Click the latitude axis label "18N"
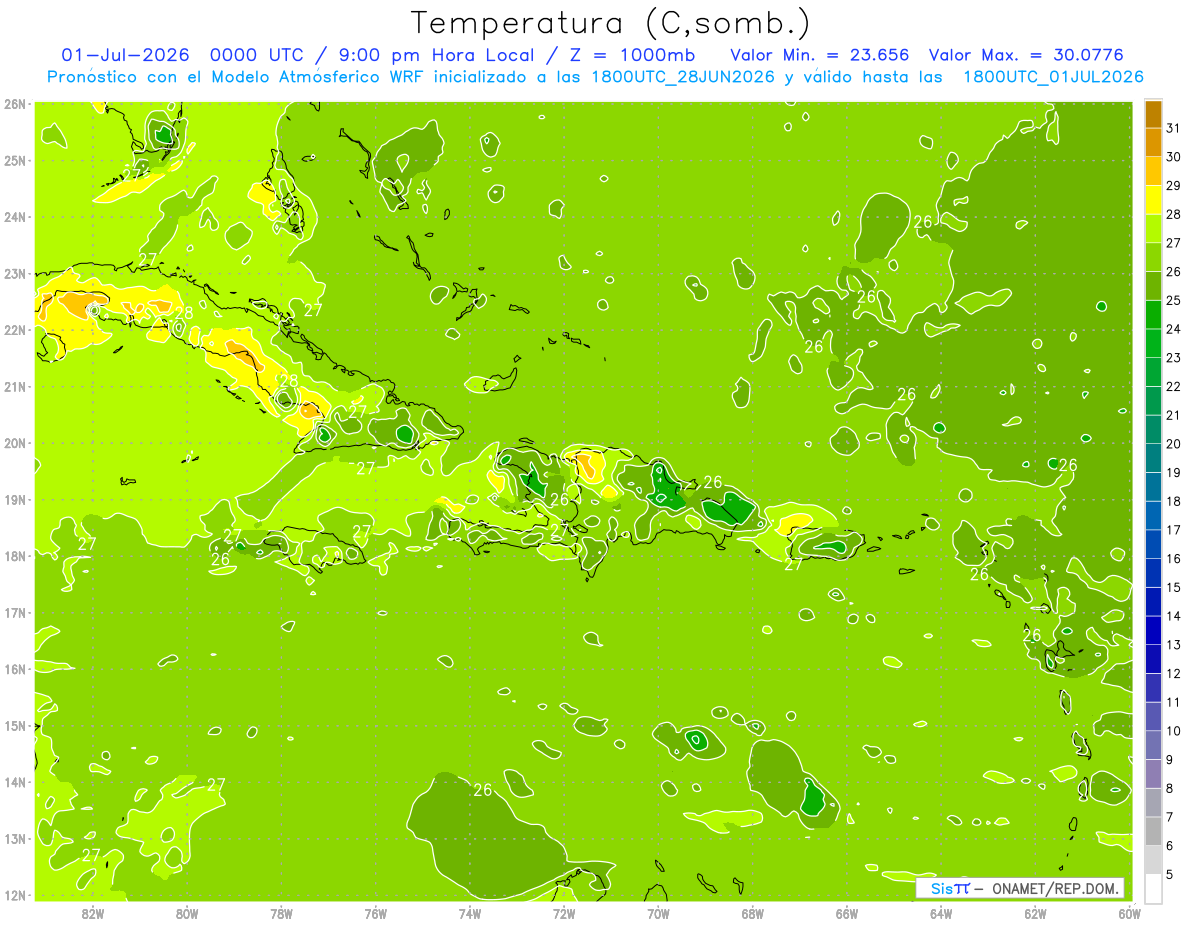This screenshot has width=1200, height=927. click(x=15, y=556)
